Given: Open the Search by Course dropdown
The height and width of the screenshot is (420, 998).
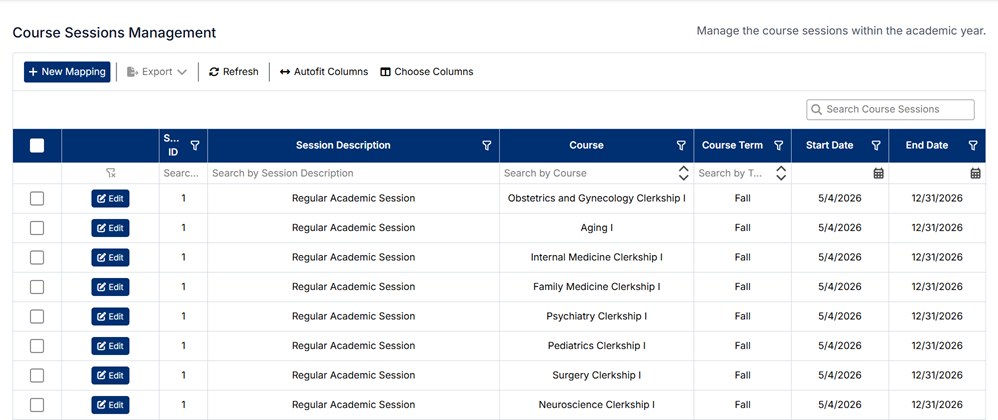Looking at the screenshot, I should point(684,173).
